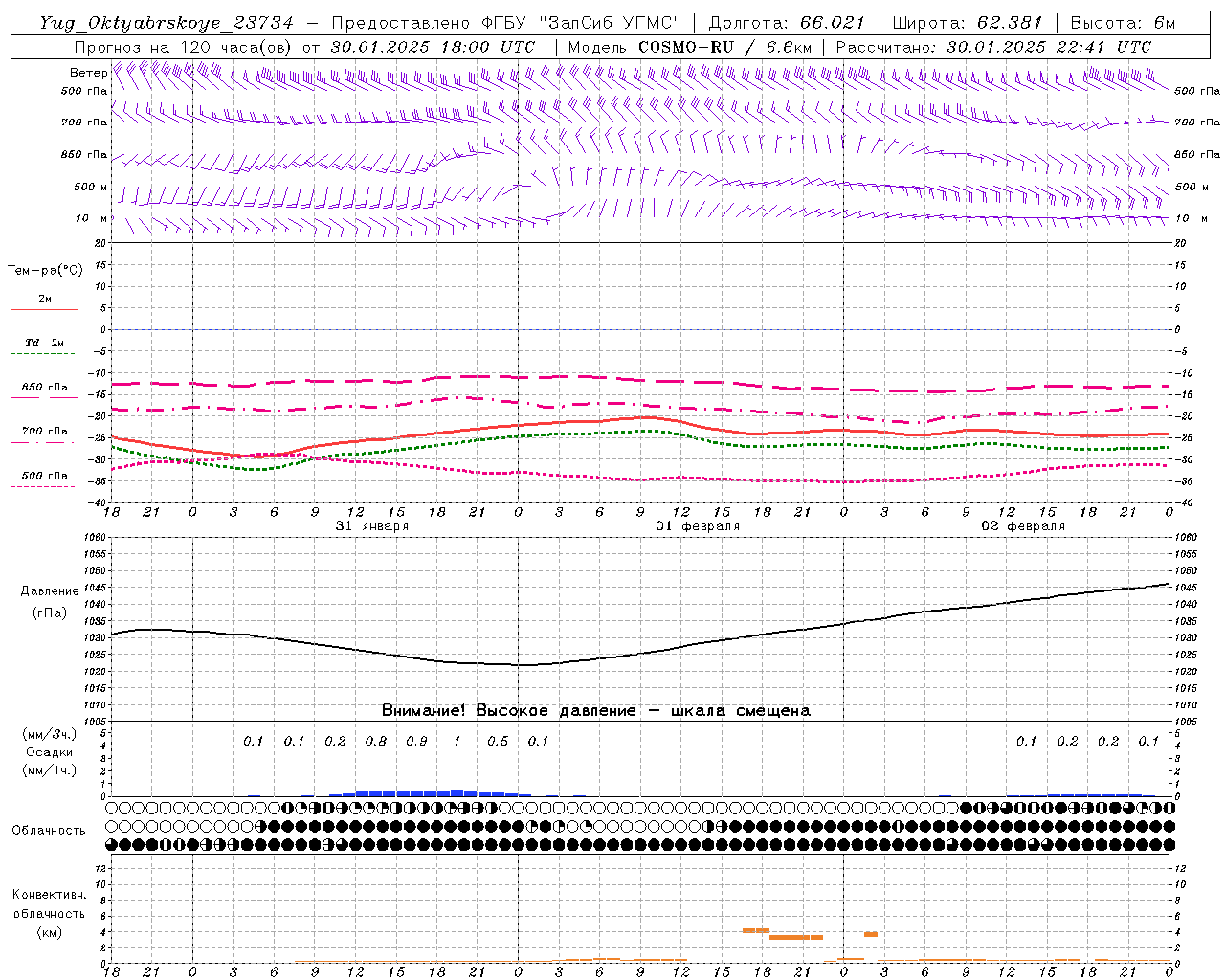1225x980 pixels.
Task: Click the 0.5 precipitation value
Action: point(498,741)
